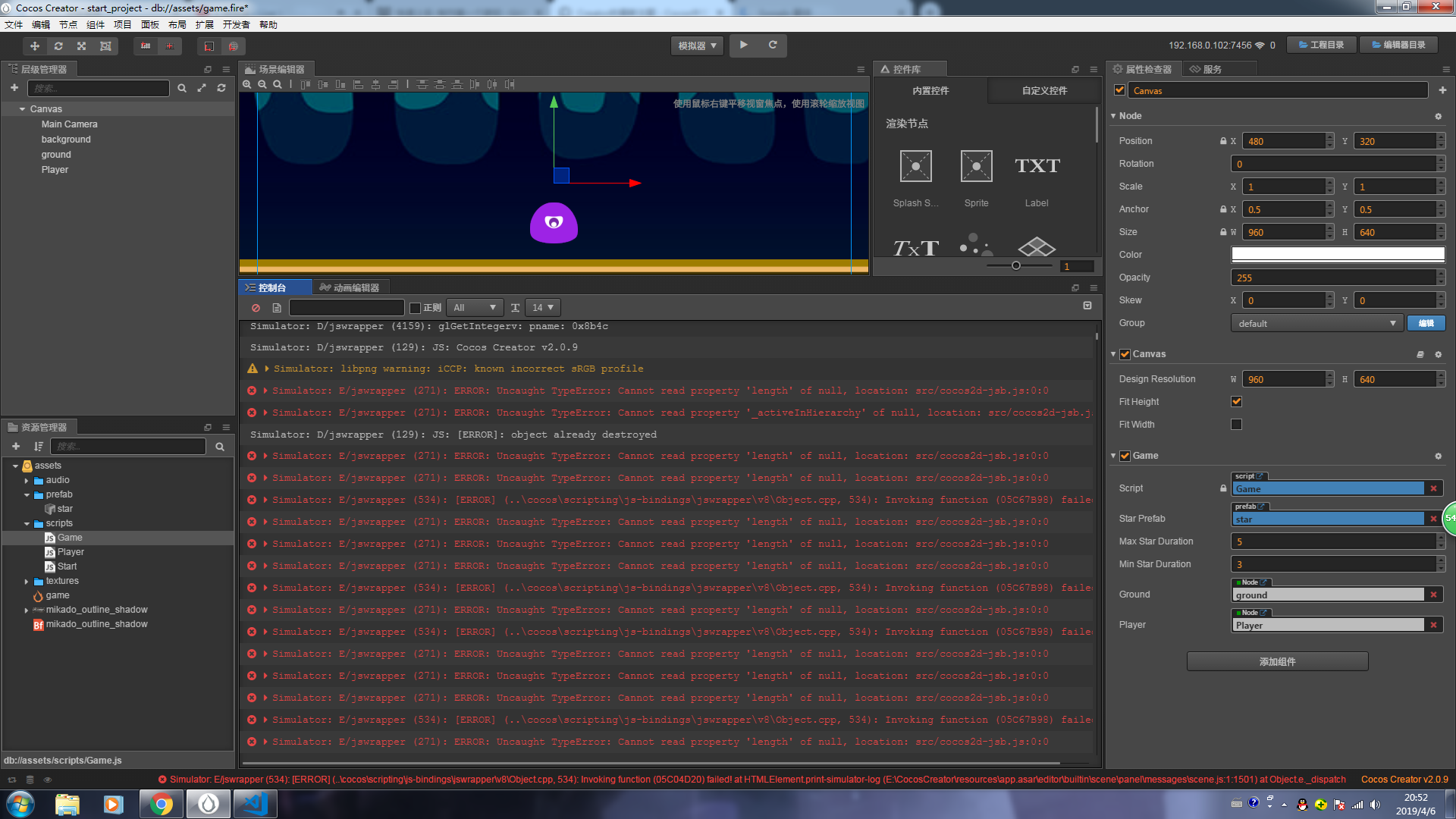Toggle the Fit Height checkbox
1456x819 pixels.
(x=1236, y=402)
